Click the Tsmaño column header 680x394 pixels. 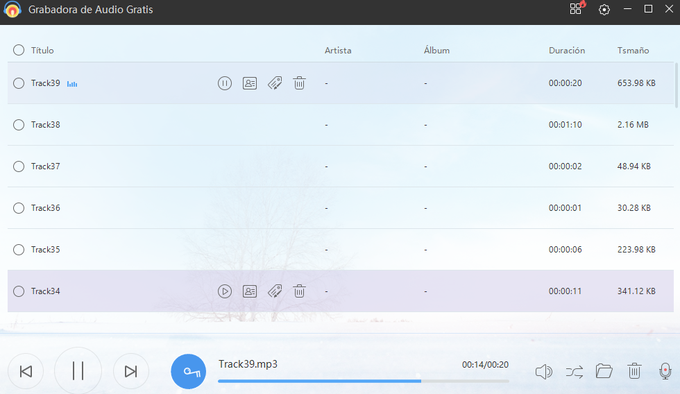633,50
